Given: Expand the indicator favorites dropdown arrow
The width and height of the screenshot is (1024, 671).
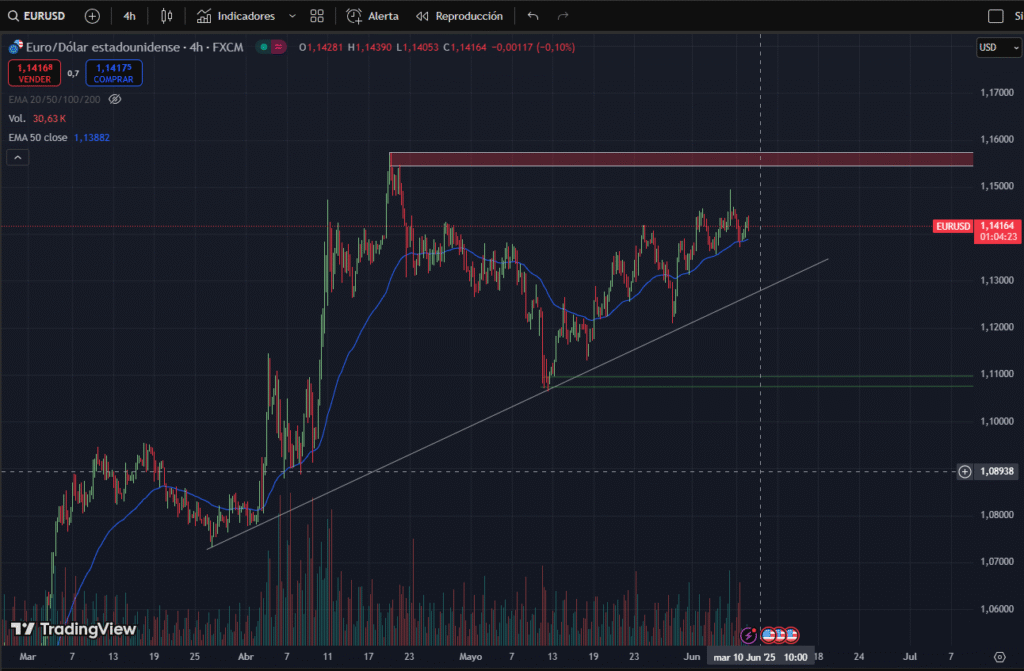Looking at the screenshot, I should click(x=292, y=16).
